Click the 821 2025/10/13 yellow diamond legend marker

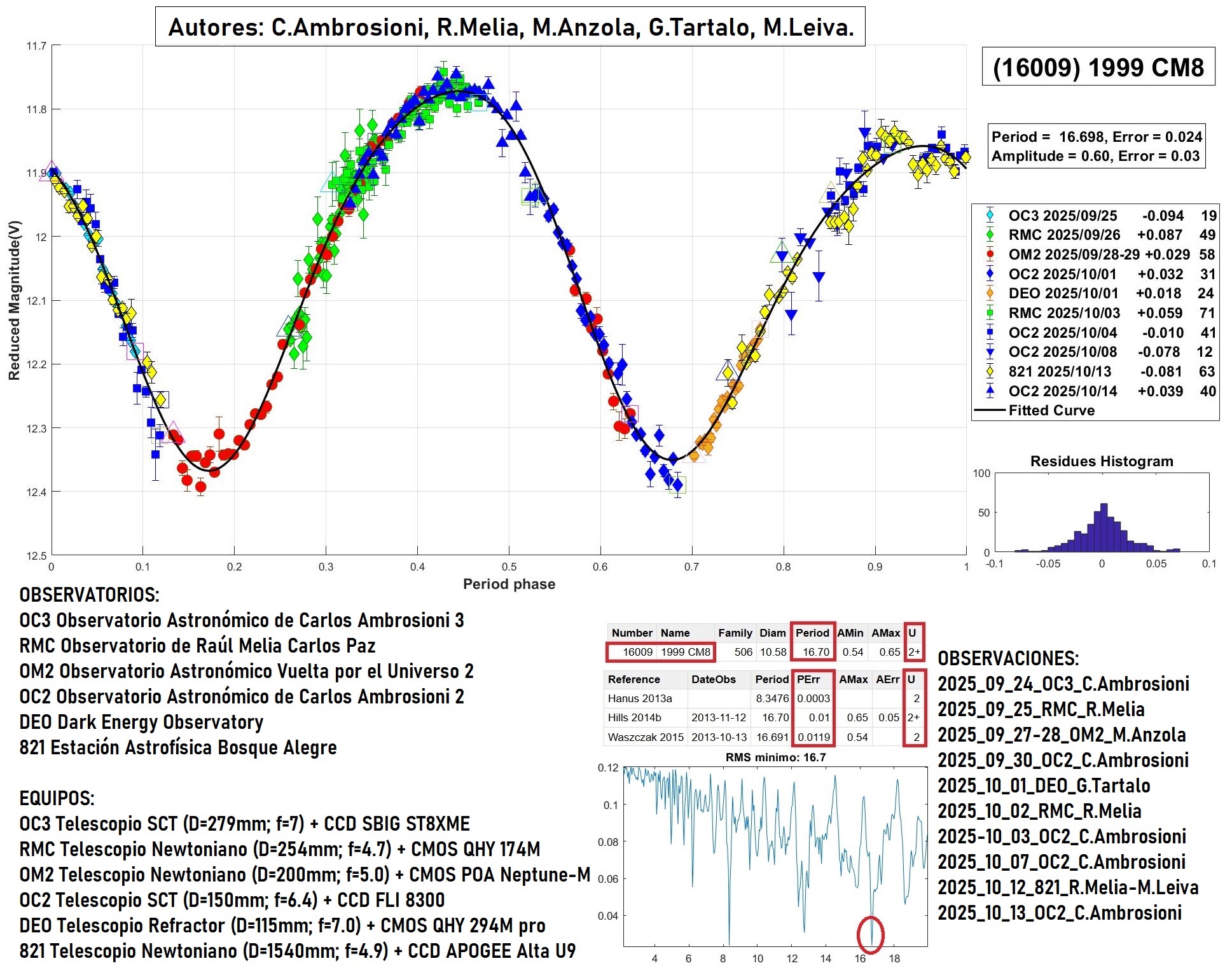tap(990, 371)
